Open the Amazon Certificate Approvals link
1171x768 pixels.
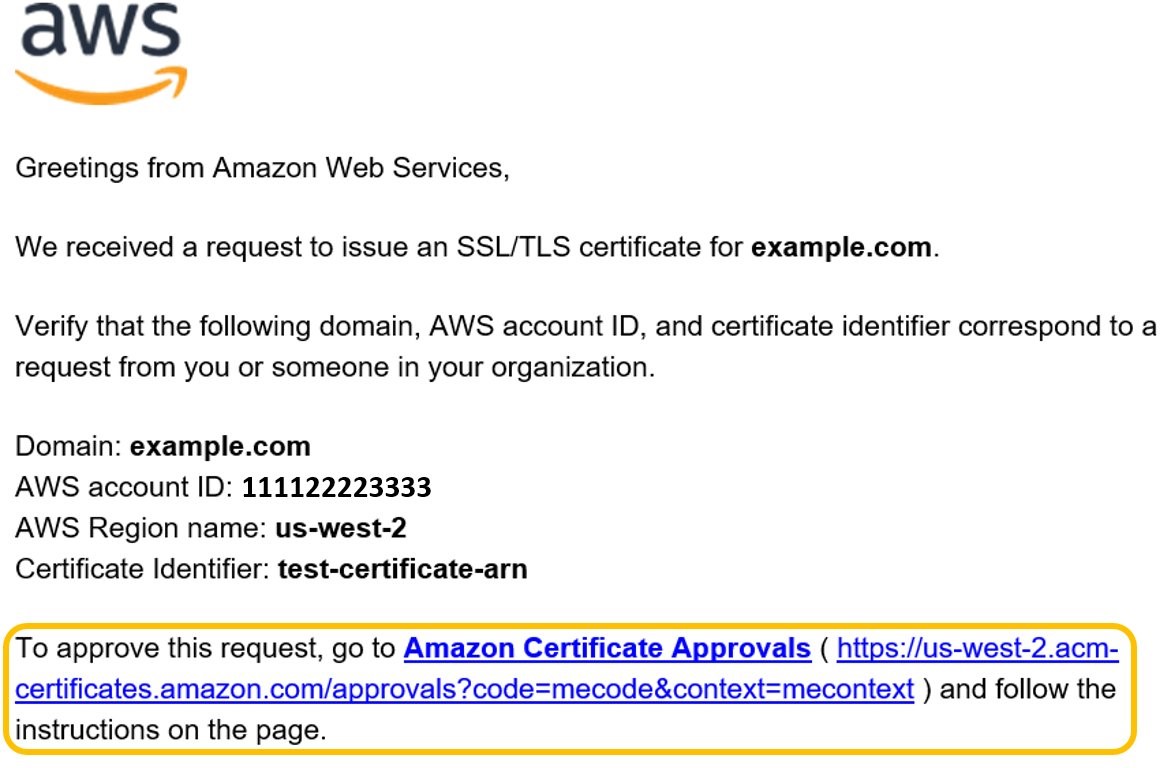point(607,648)
